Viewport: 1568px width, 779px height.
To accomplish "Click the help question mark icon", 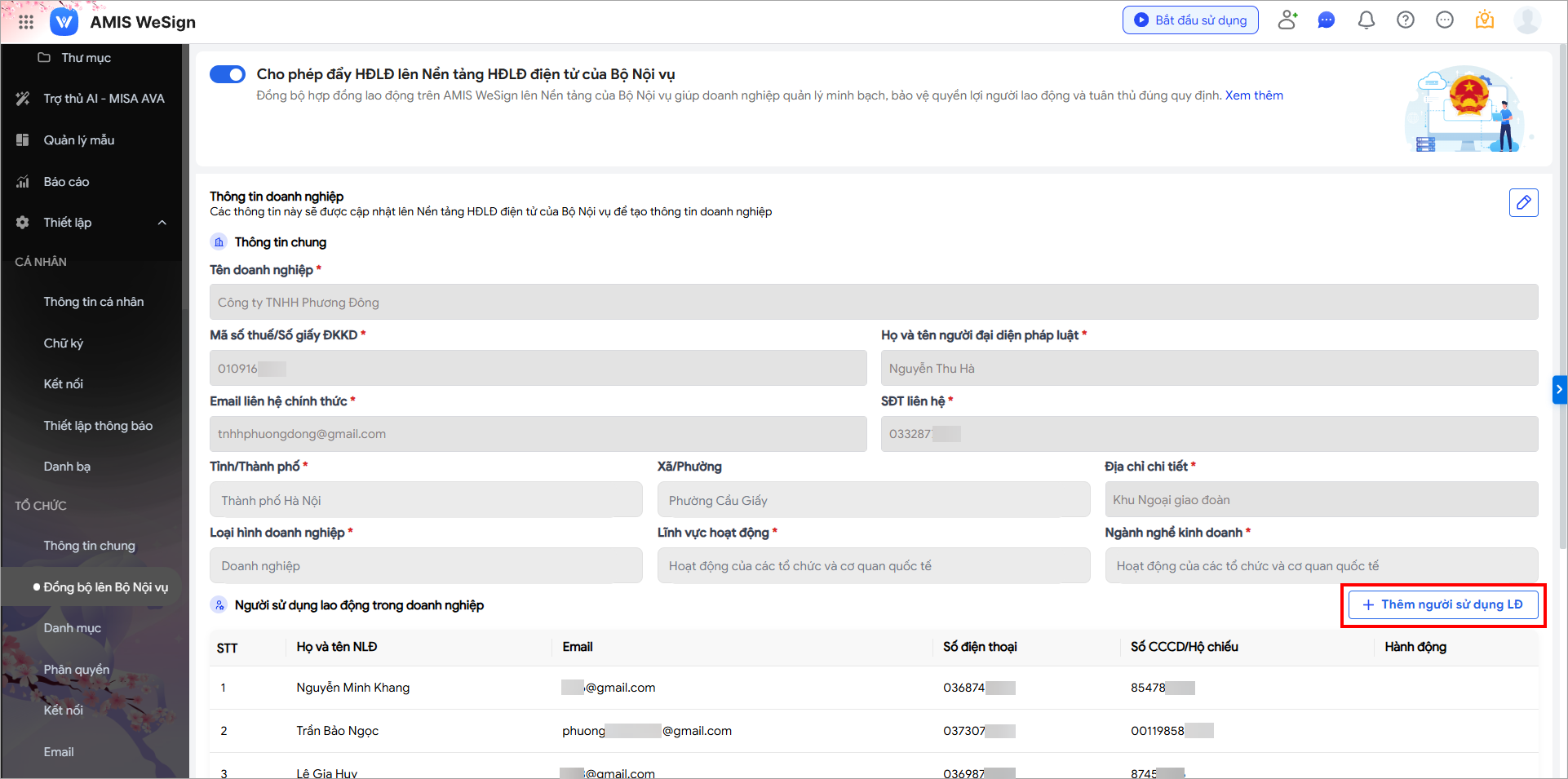I will tap(1405, 20).
